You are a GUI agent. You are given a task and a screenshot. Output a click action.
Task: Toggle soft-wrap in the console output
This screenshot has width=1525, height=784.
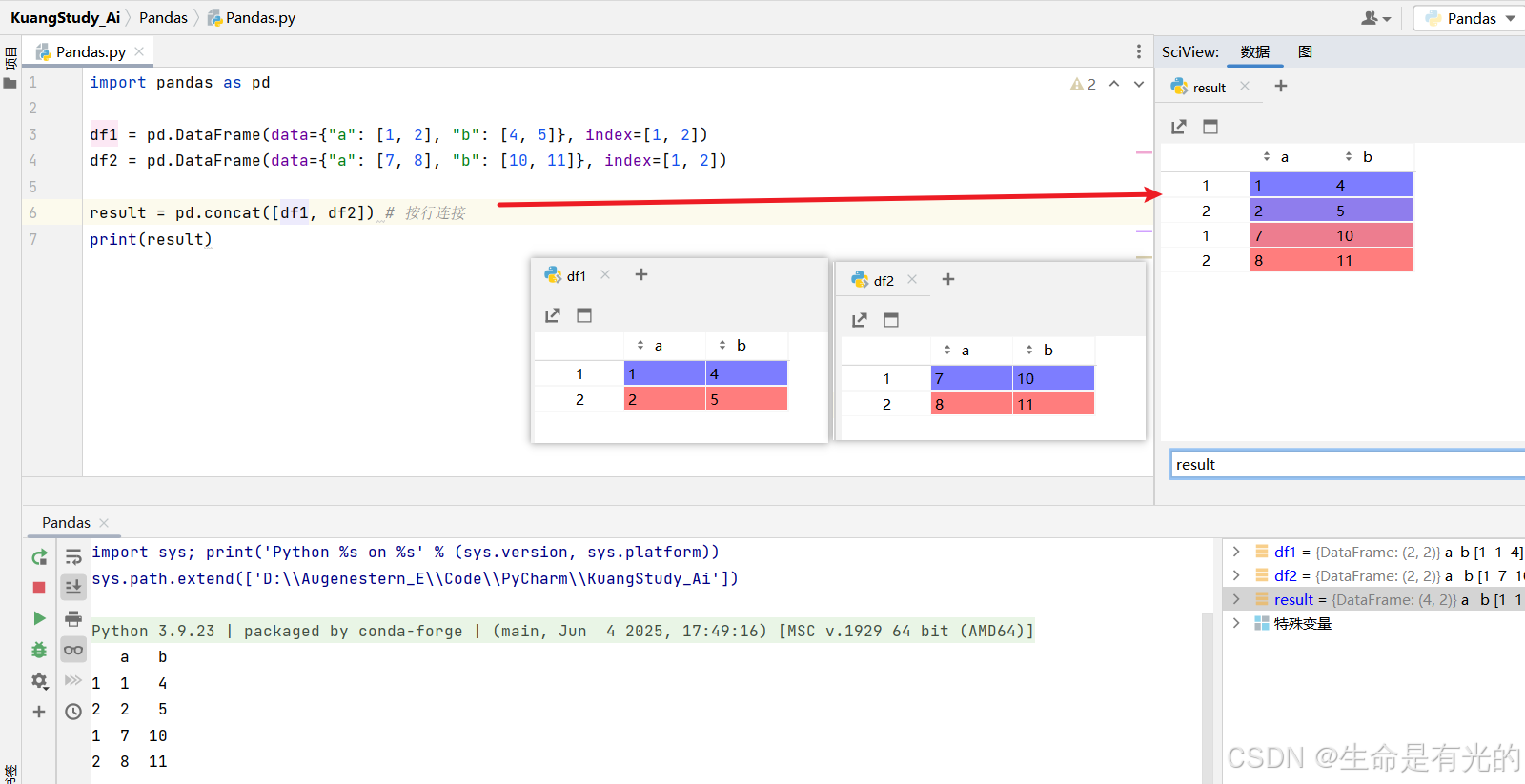coord(73,557)
